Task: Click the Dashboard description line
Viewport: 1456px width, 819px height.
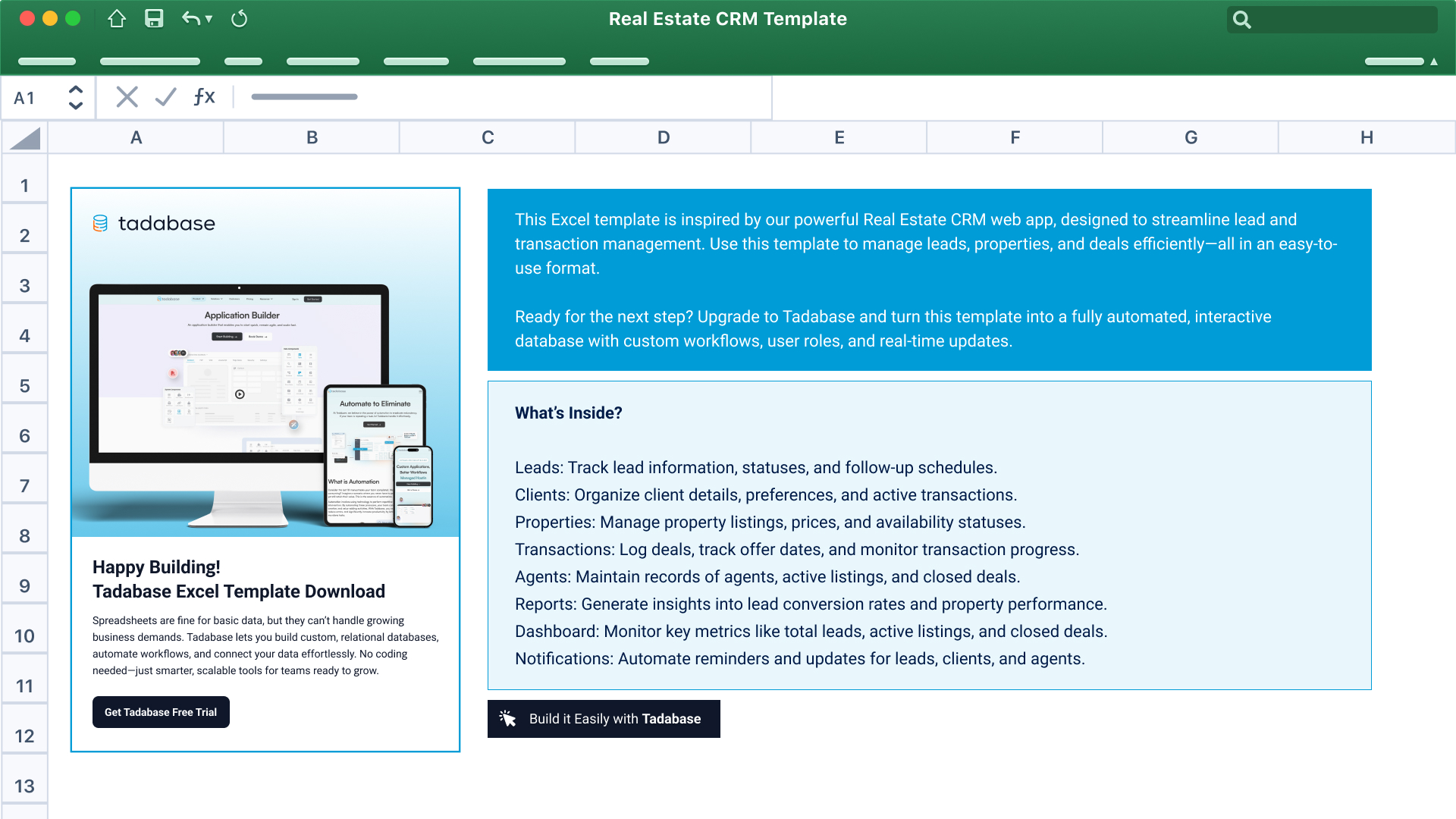Action: 811,632
